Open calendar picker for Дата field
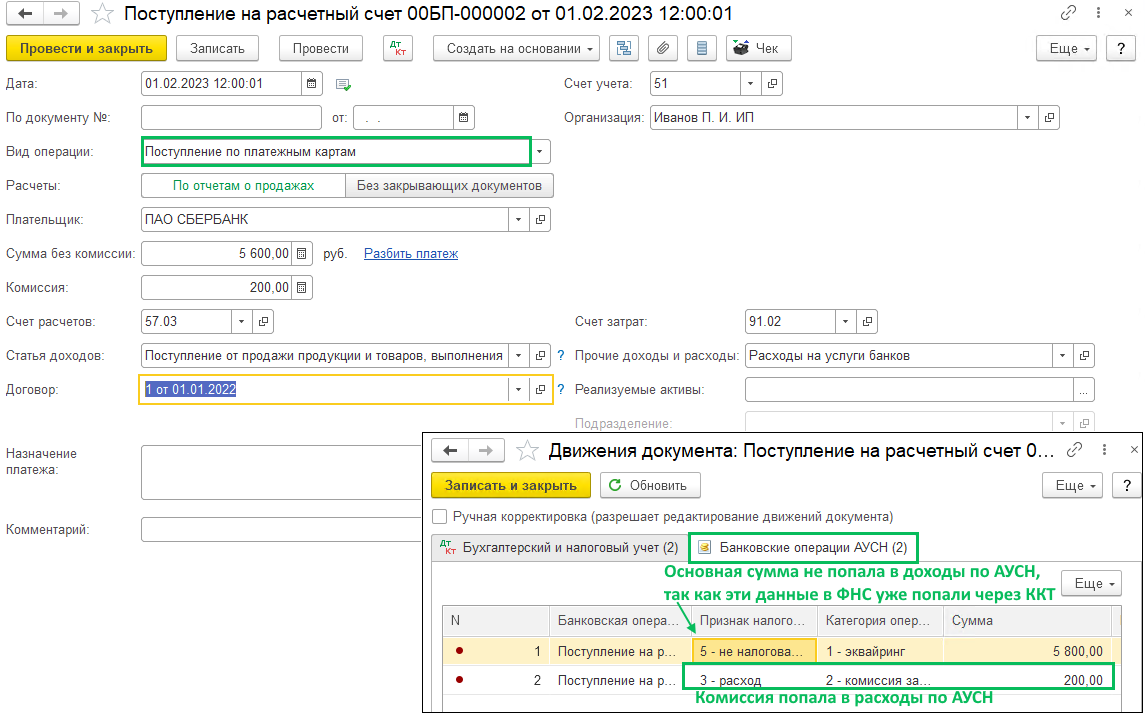This screenshot has height=721, width=1145. 312,84
